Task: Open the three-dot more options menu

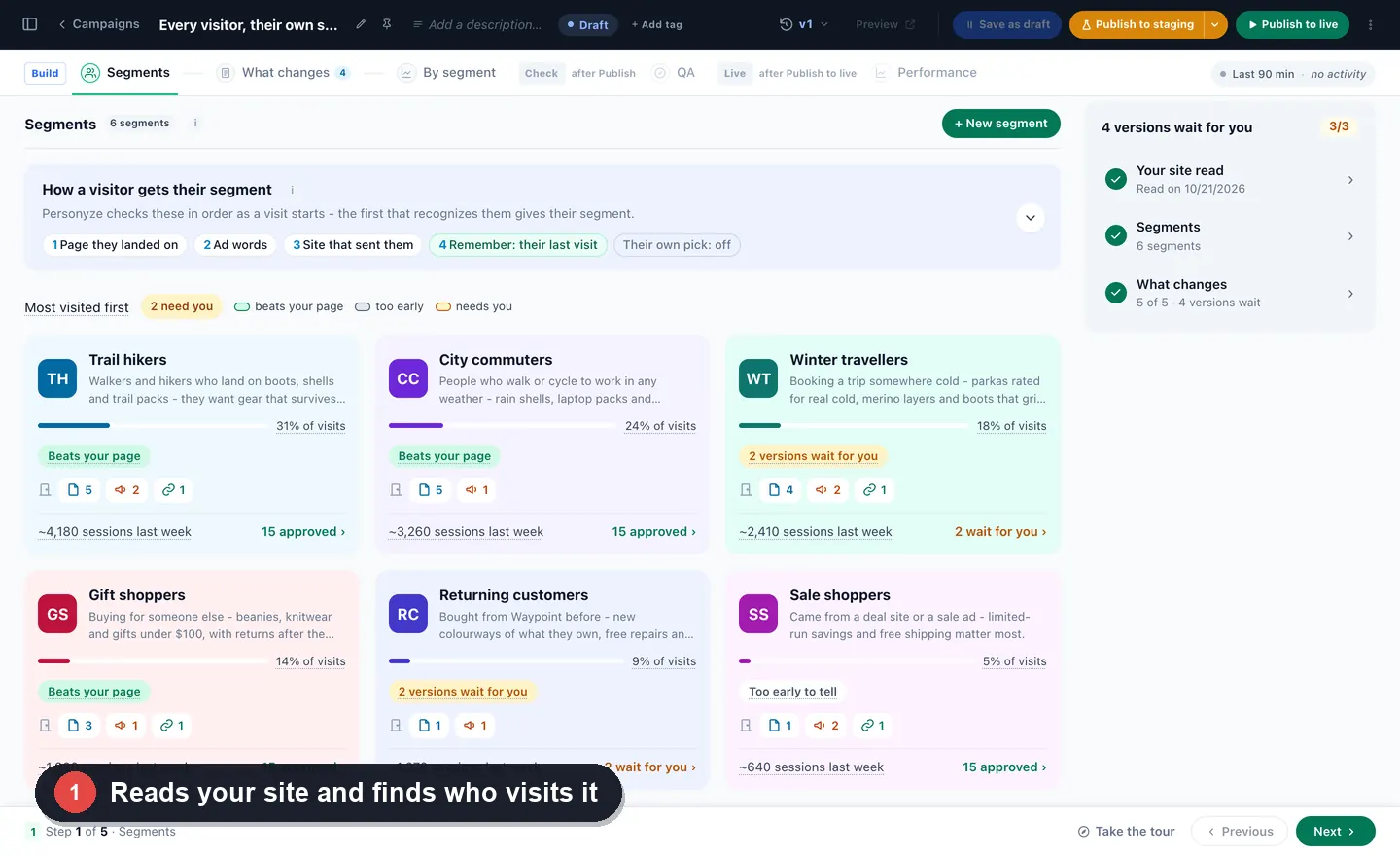Action: click(x=1371, y=24)
